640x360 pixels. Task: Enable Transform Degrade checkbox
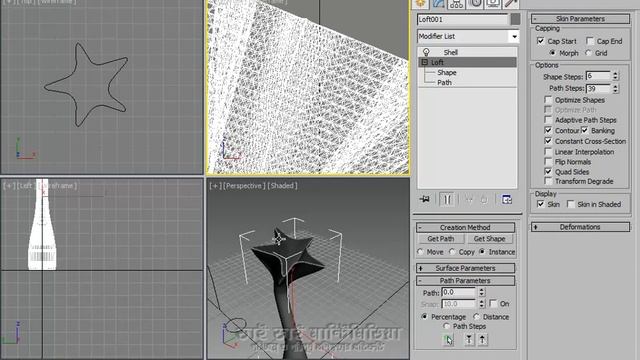coord(548,181)
